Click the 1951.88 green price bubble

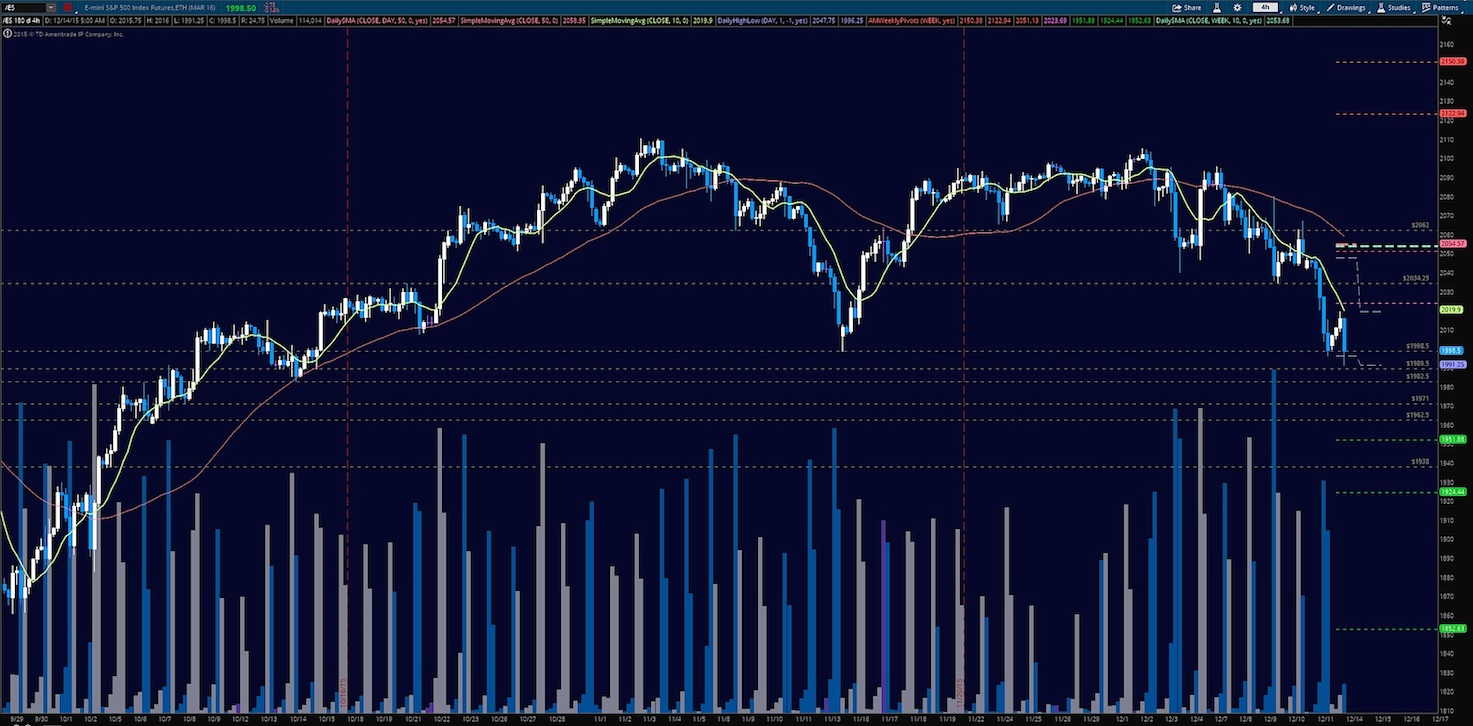[1452, 440]
